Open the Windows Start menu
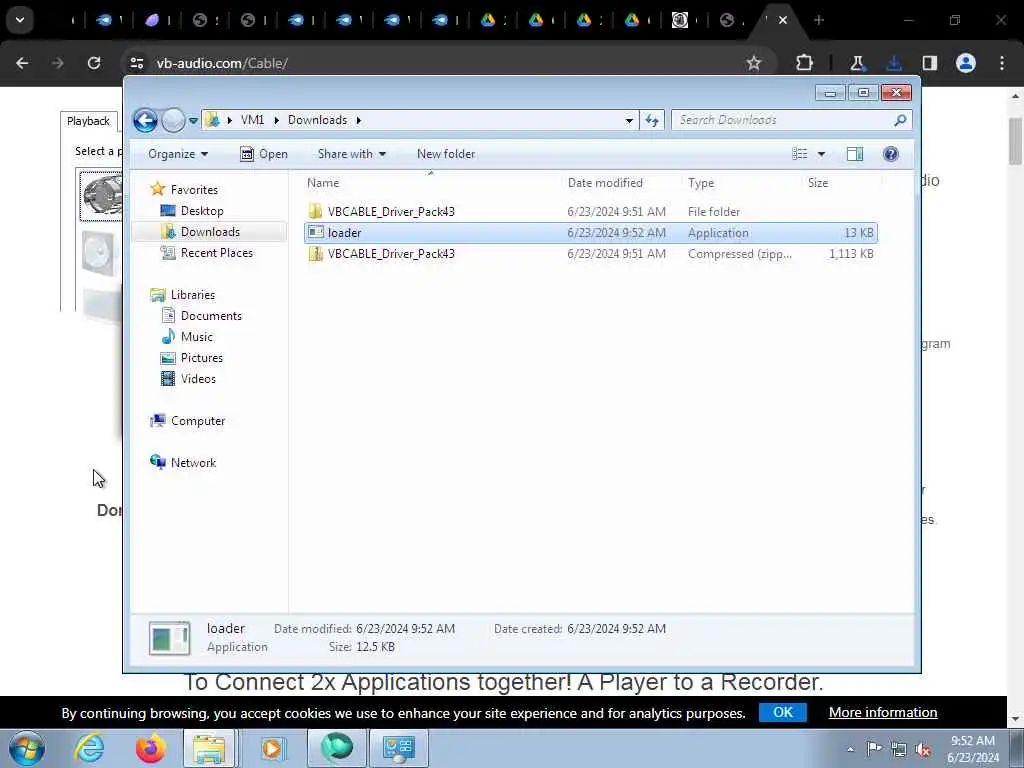 pyautogui.click(x=27, y=748)
